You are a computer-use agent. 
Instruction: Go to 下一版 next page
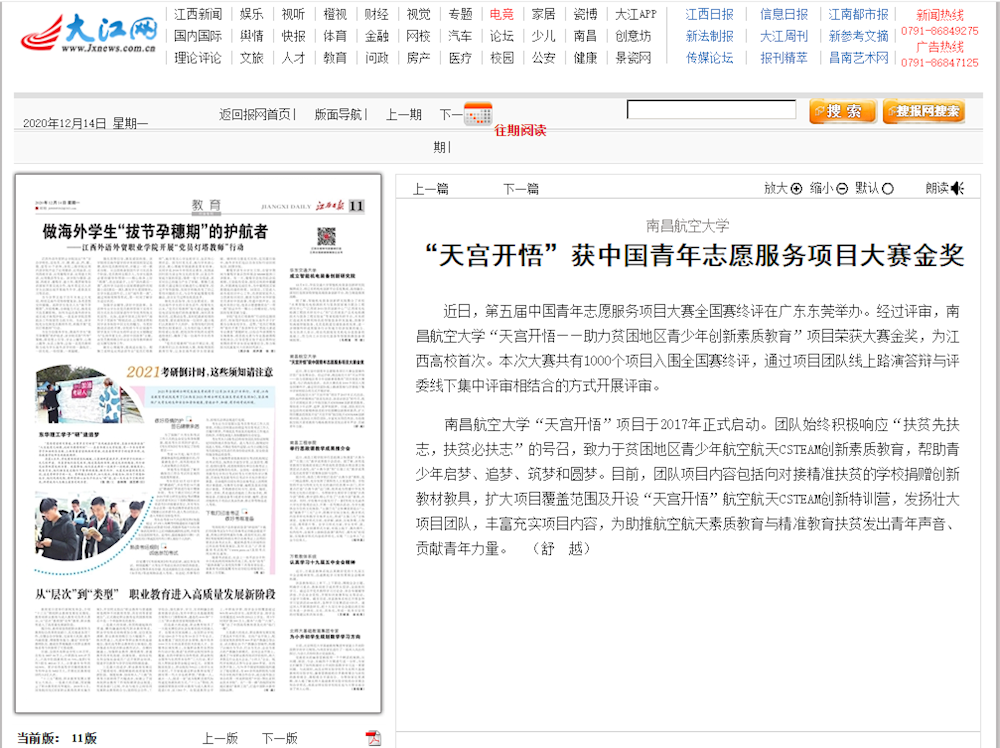(x=280, y=738)
